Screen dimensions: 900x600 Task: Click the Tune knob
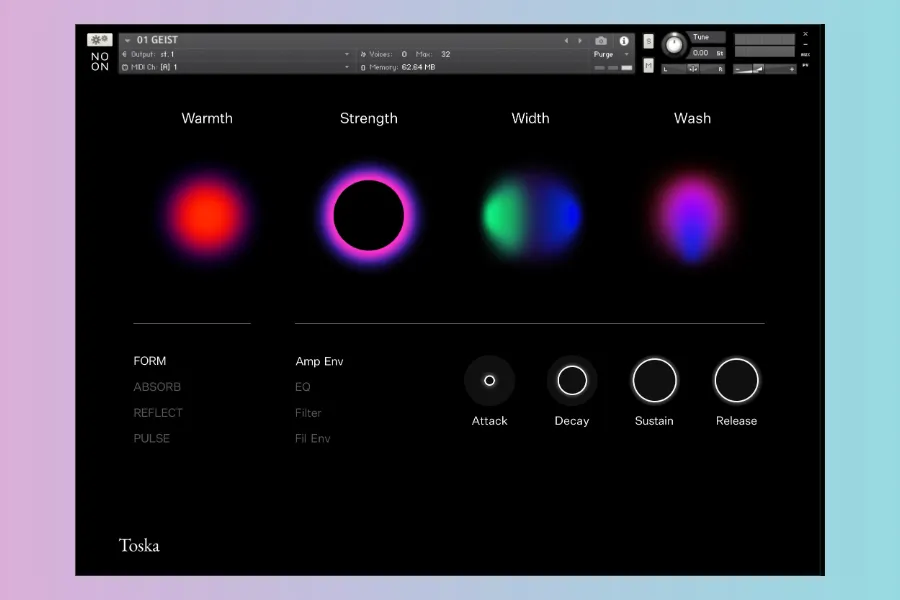click(674, 45)
